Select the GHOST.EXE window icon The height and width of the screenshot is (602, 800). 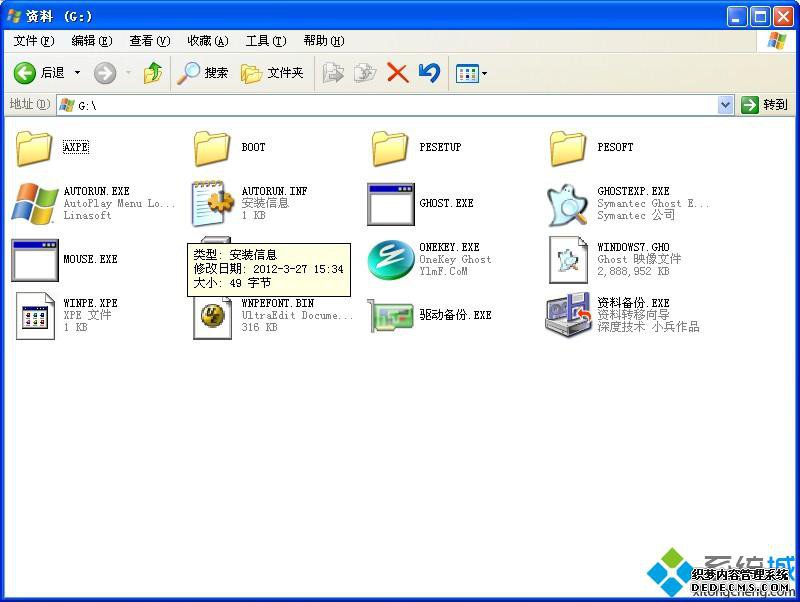click(391, 204)
